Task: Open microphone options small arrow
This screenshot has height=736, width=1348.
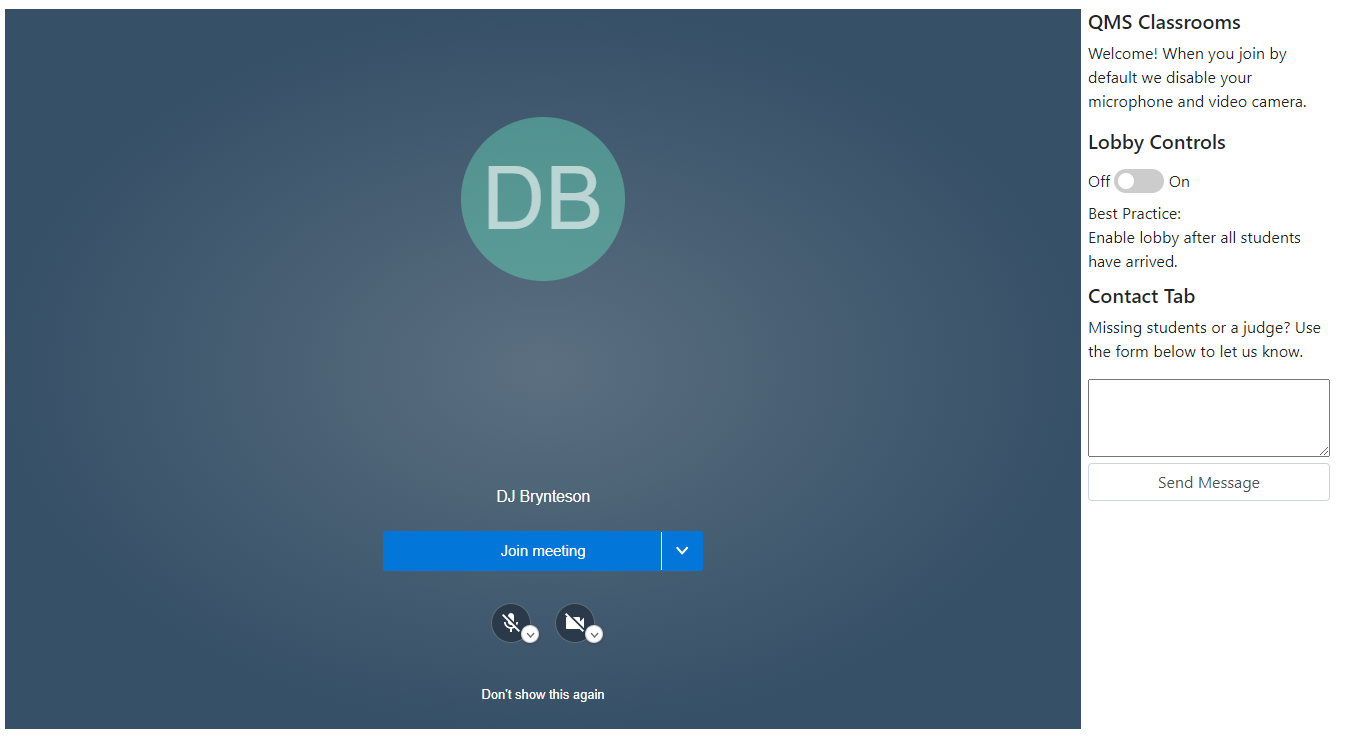Action: [x=531, y=635]
